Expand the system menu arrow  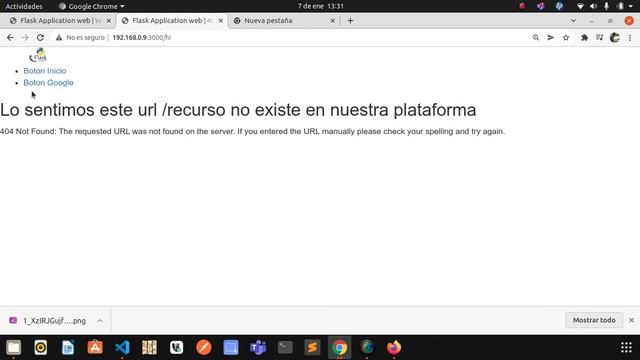click(x=631, y=6)
